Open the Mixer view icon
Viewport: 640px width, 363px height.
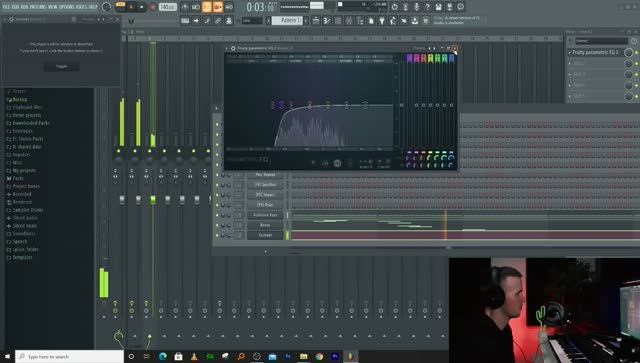pyautogui.click(x=349, y=20)
